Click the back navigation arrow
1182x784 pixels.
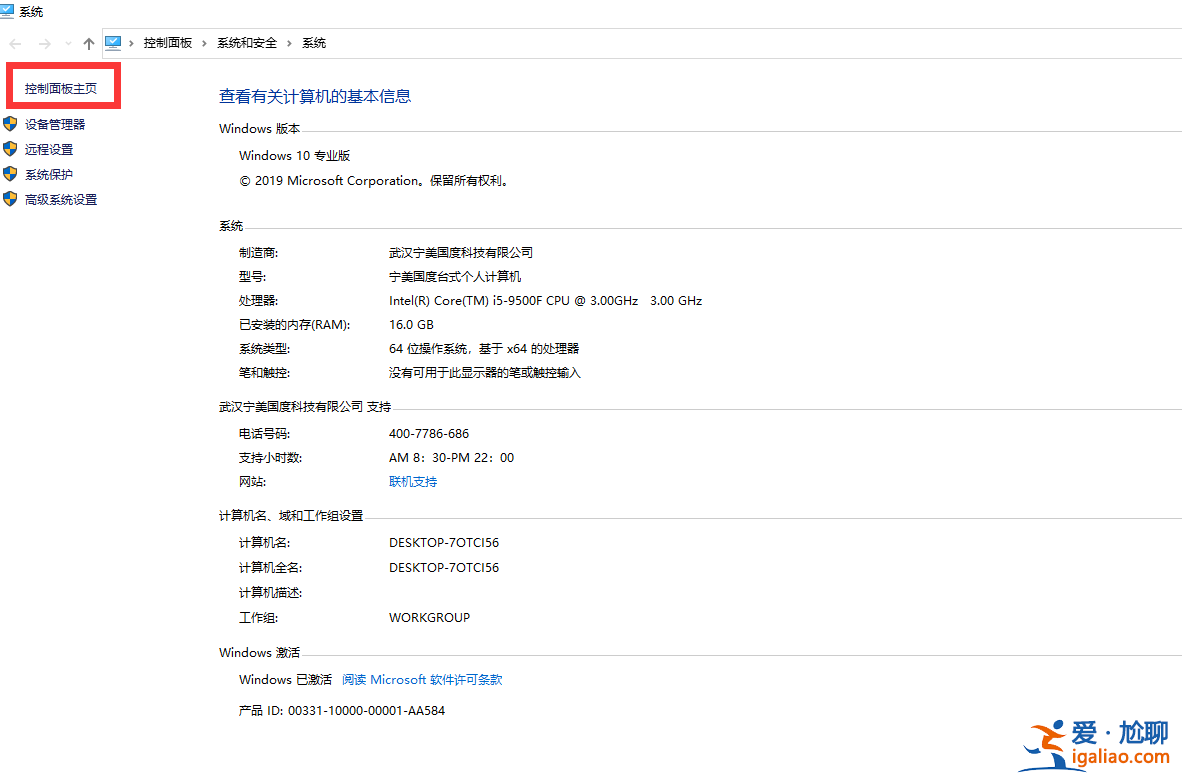pos(14,42)
